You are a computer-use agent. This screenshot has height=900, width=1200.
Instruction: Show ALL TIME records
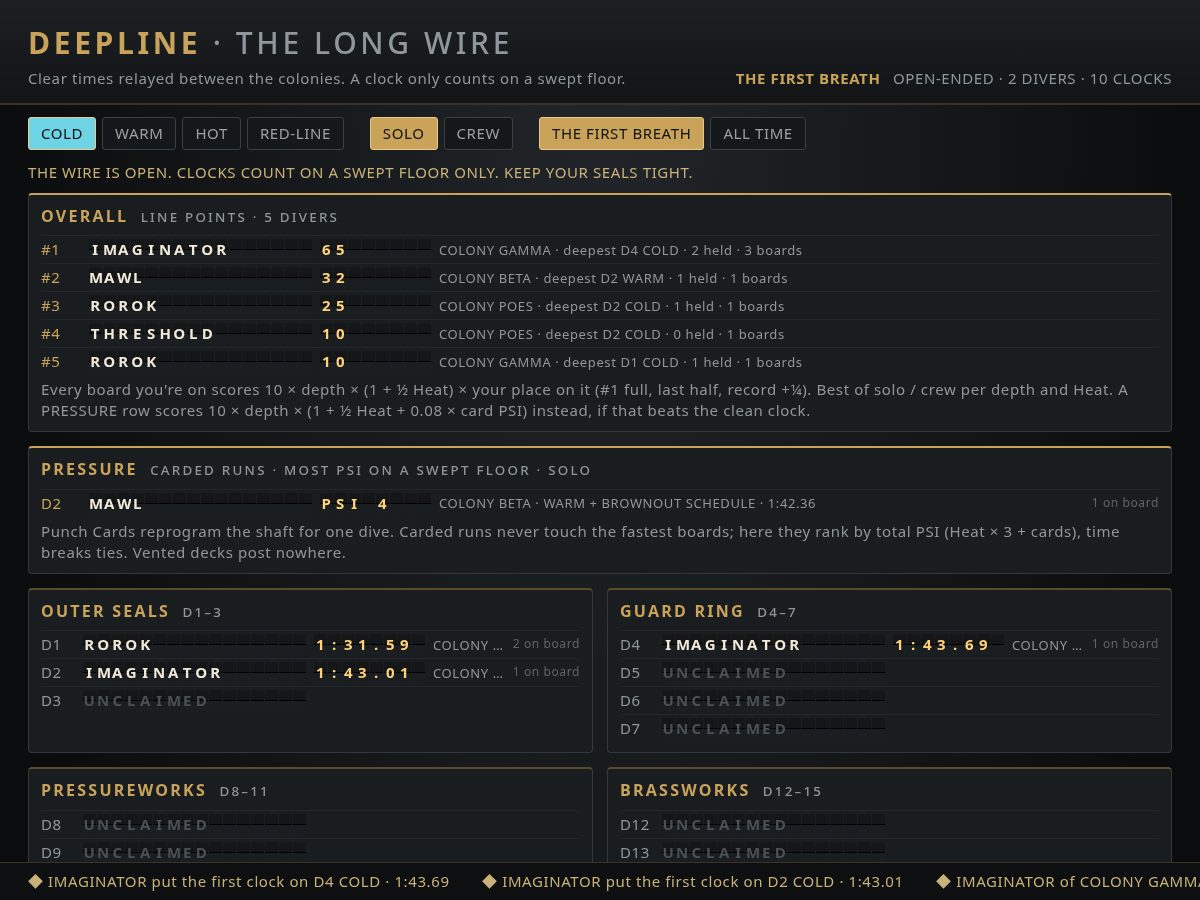pos(758,134)
